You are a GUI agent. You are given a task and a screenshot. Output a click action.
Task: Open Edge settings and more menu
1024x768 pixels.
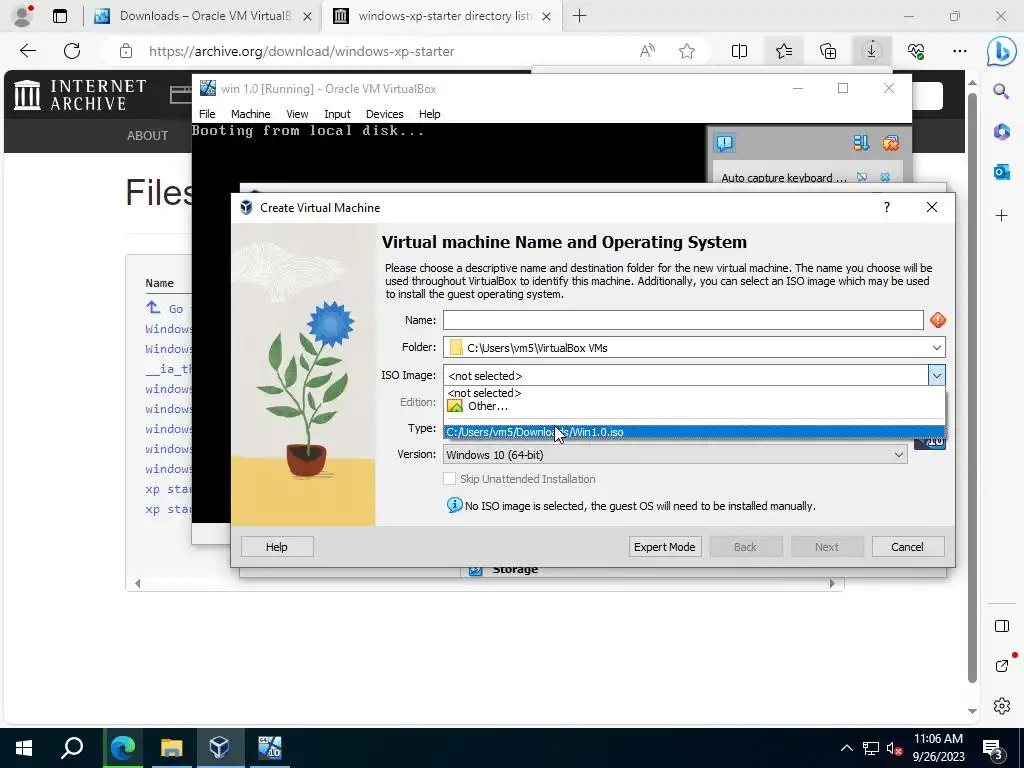[959, 51]
